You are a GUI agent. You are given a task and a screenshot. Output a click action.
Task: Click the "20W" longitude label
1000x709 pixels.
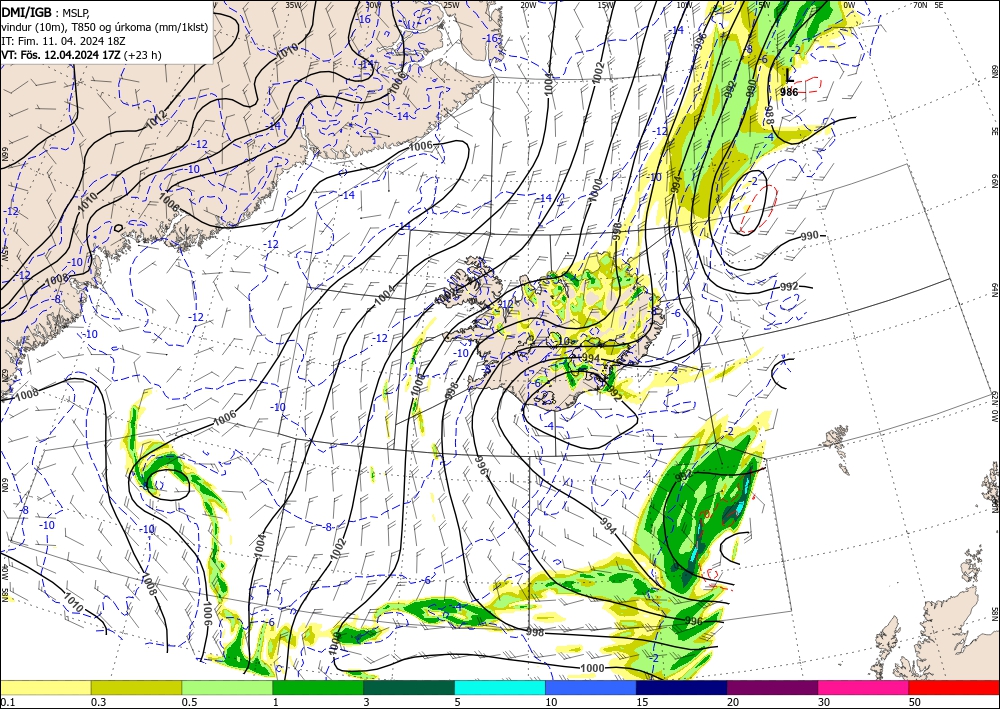click(x=528, y=4)
